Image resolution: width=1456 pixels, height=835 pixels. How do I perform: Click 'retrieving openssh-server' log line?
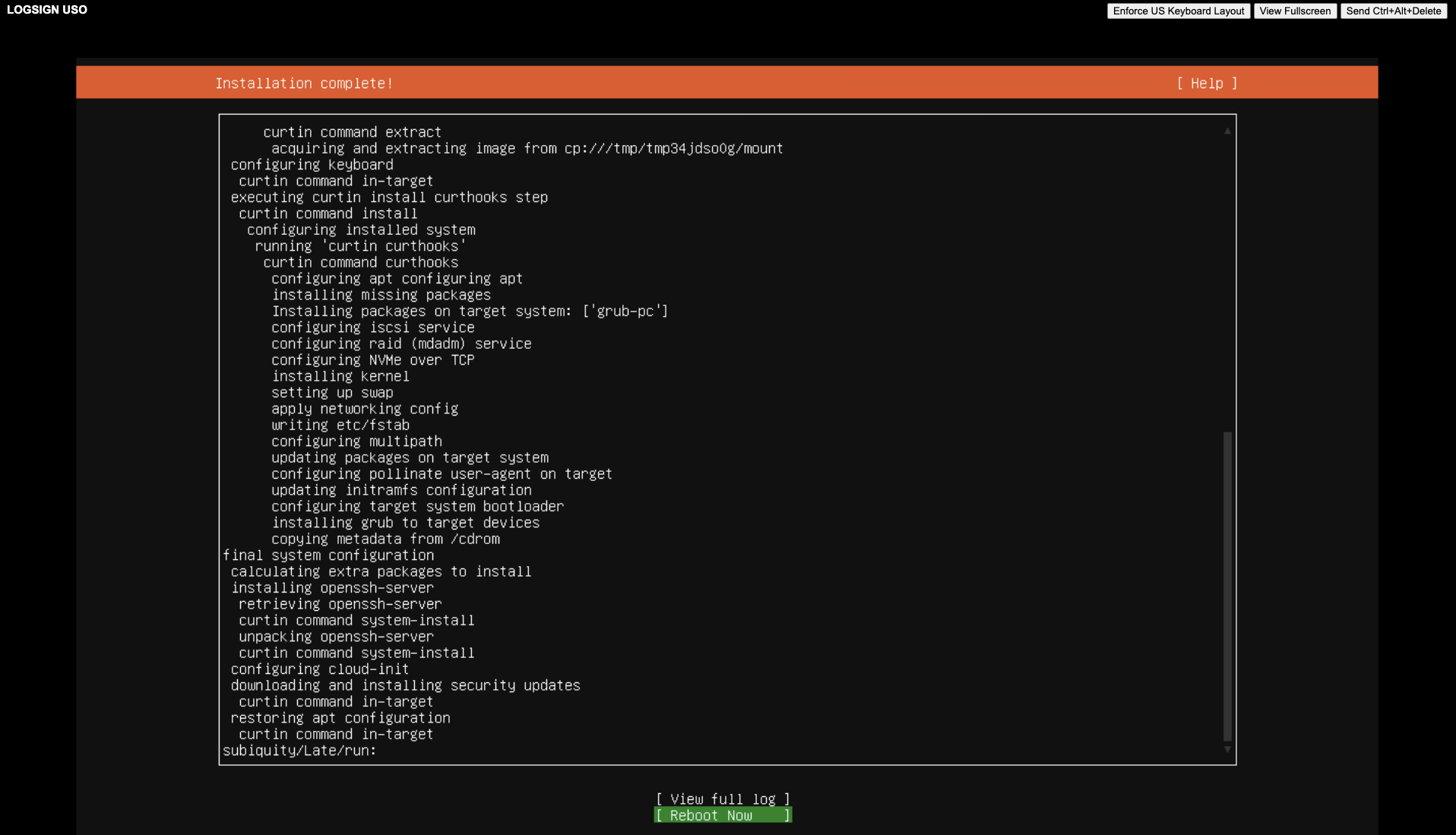[x=340, y=604]
